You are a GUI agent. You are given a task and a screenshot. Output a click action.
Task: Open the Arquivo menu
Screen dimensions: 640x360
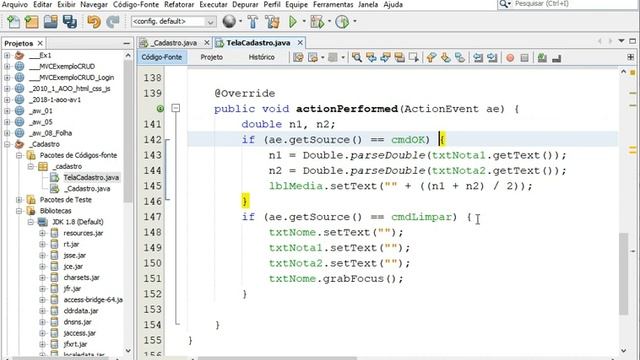15,4
